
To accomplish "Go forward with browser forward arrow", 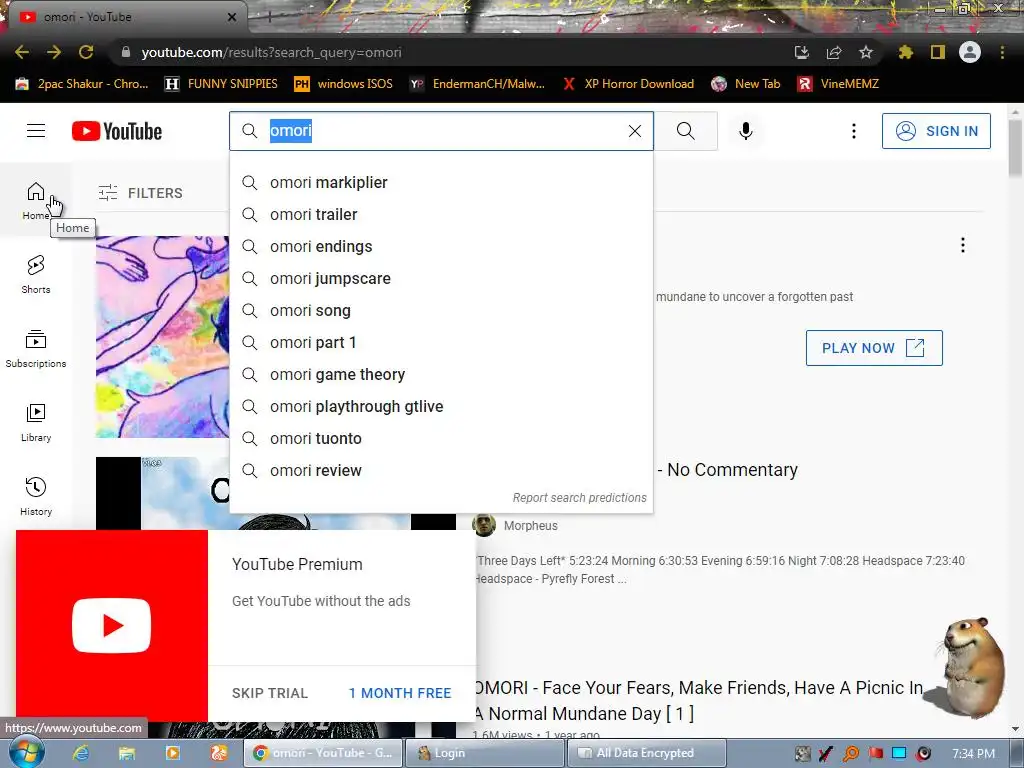I will click(54, 52).
